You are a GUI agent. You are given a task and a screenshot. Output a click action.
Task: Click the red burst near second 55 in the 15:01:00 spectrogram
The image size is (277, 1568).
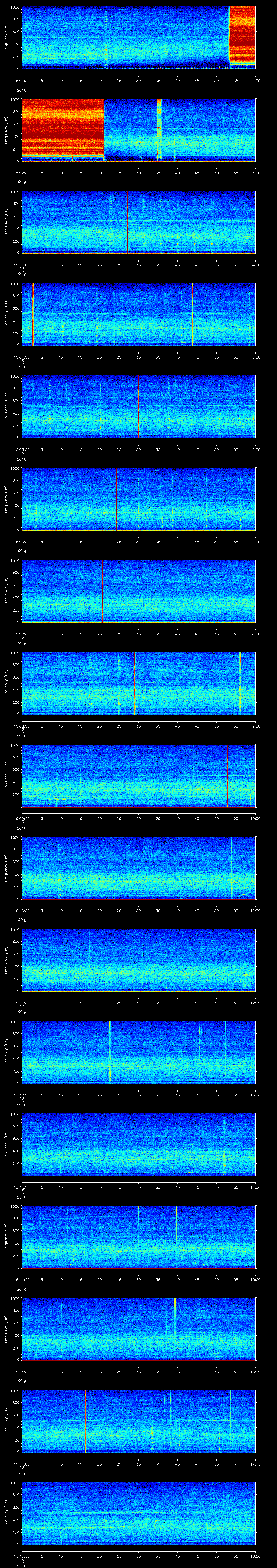[242, 36]
